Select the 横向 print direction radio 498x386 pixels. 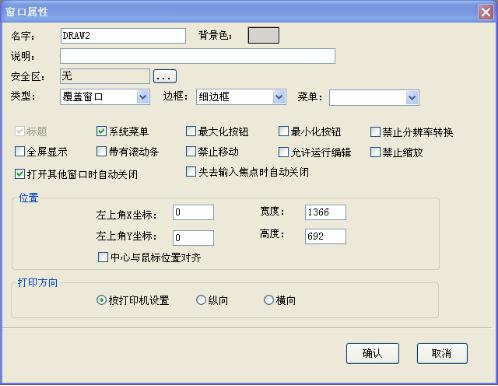click(269, 300)
